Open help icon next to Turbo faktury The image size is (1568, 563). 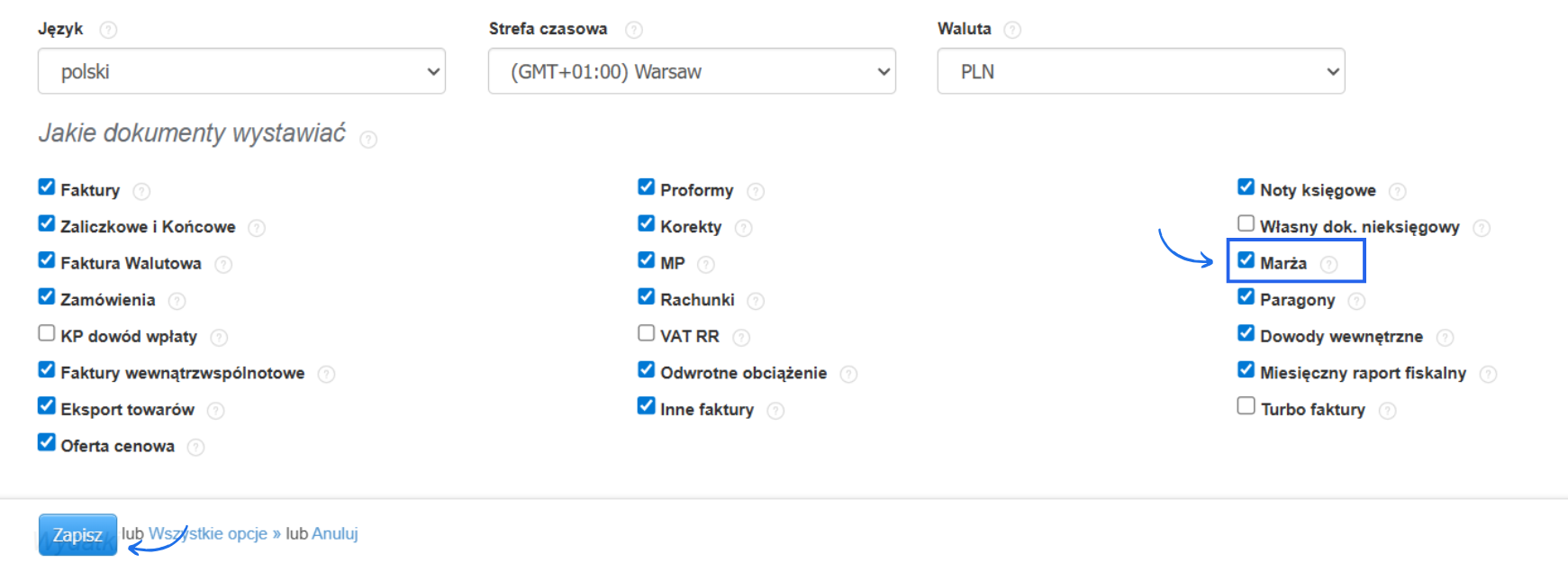click(x=1387, y=411)
